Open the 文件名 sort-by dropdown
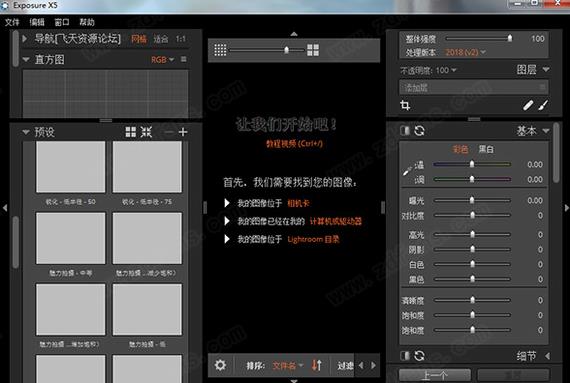The width and height of the screenshot is (570, 383). click(288, 366)
